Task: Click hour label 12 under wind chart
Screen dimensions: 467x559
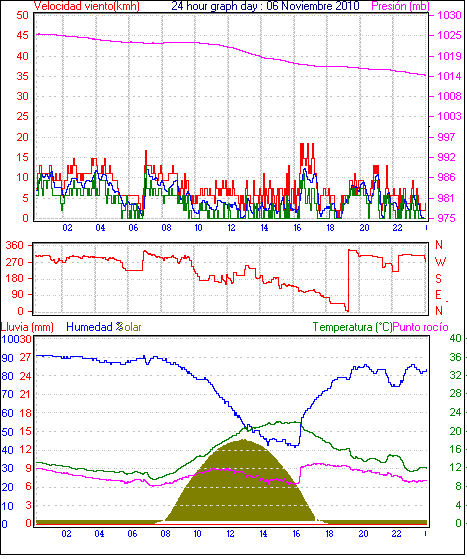Action: [231, 227]
